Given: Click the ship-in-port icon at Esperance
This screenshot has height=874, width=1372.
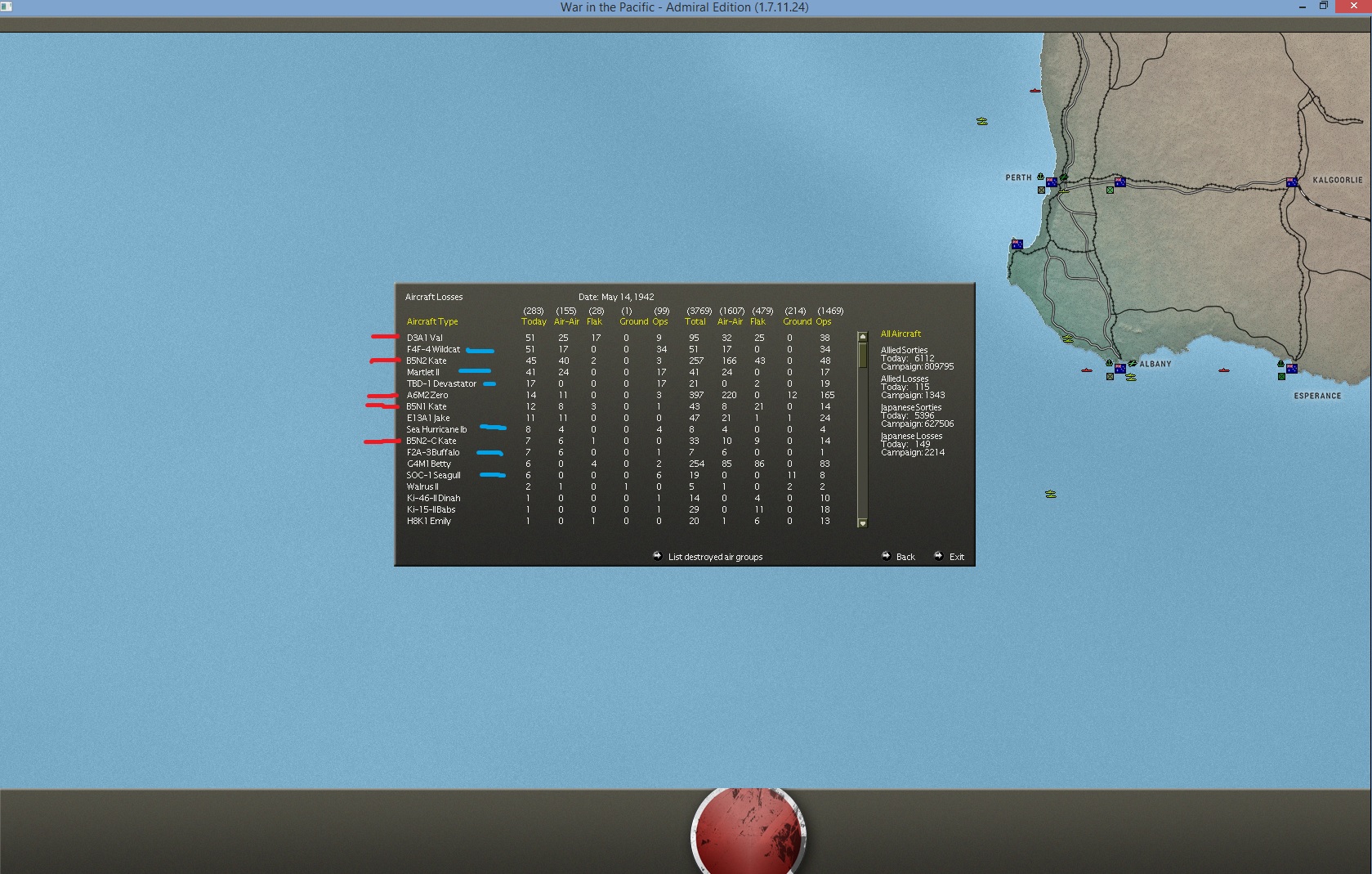Looking at the screenshot, I should tap(1280, 363).
